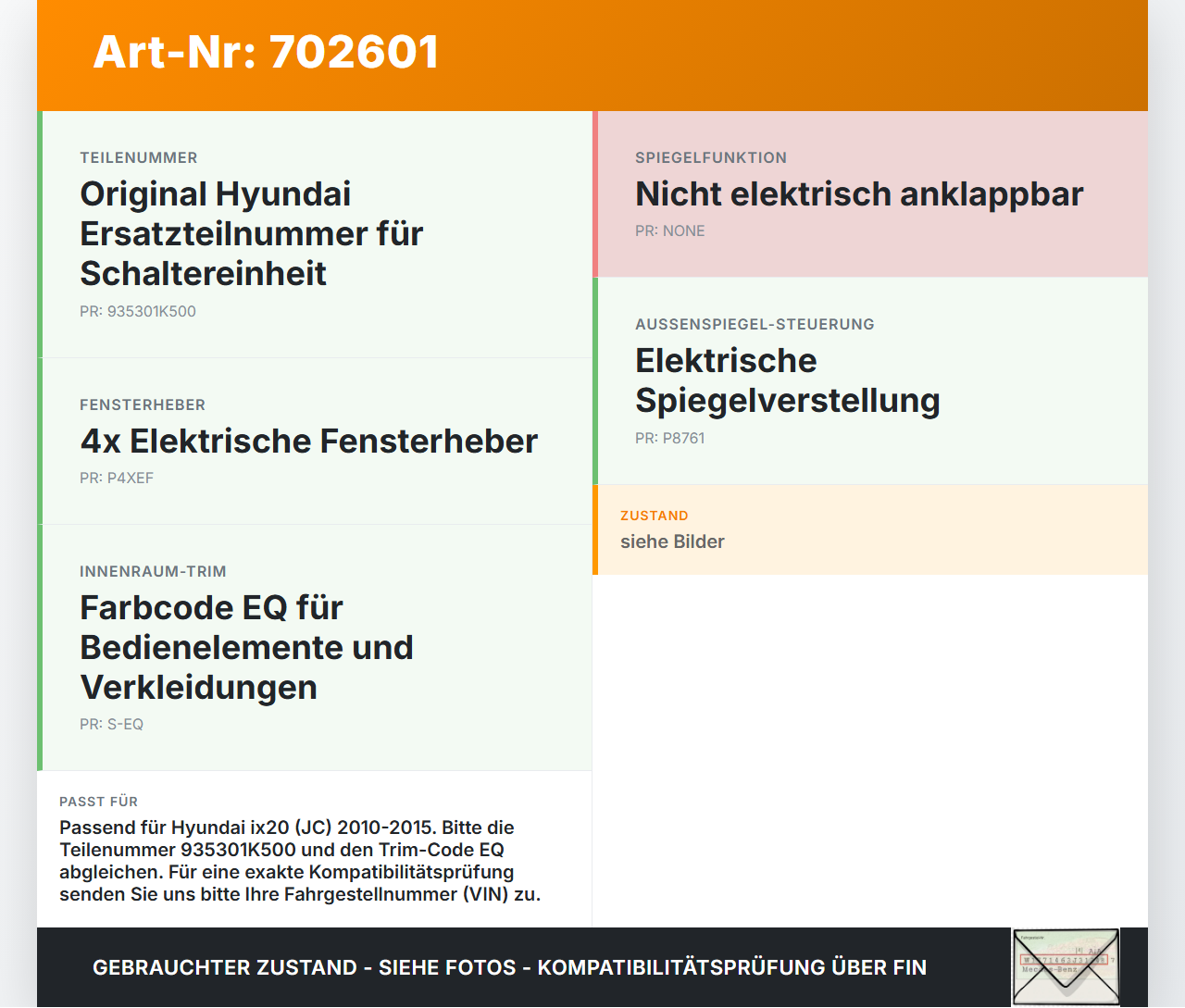The image size is (1185, 1008).
Task: Click the PASST FÜR label
Action: 98,802
